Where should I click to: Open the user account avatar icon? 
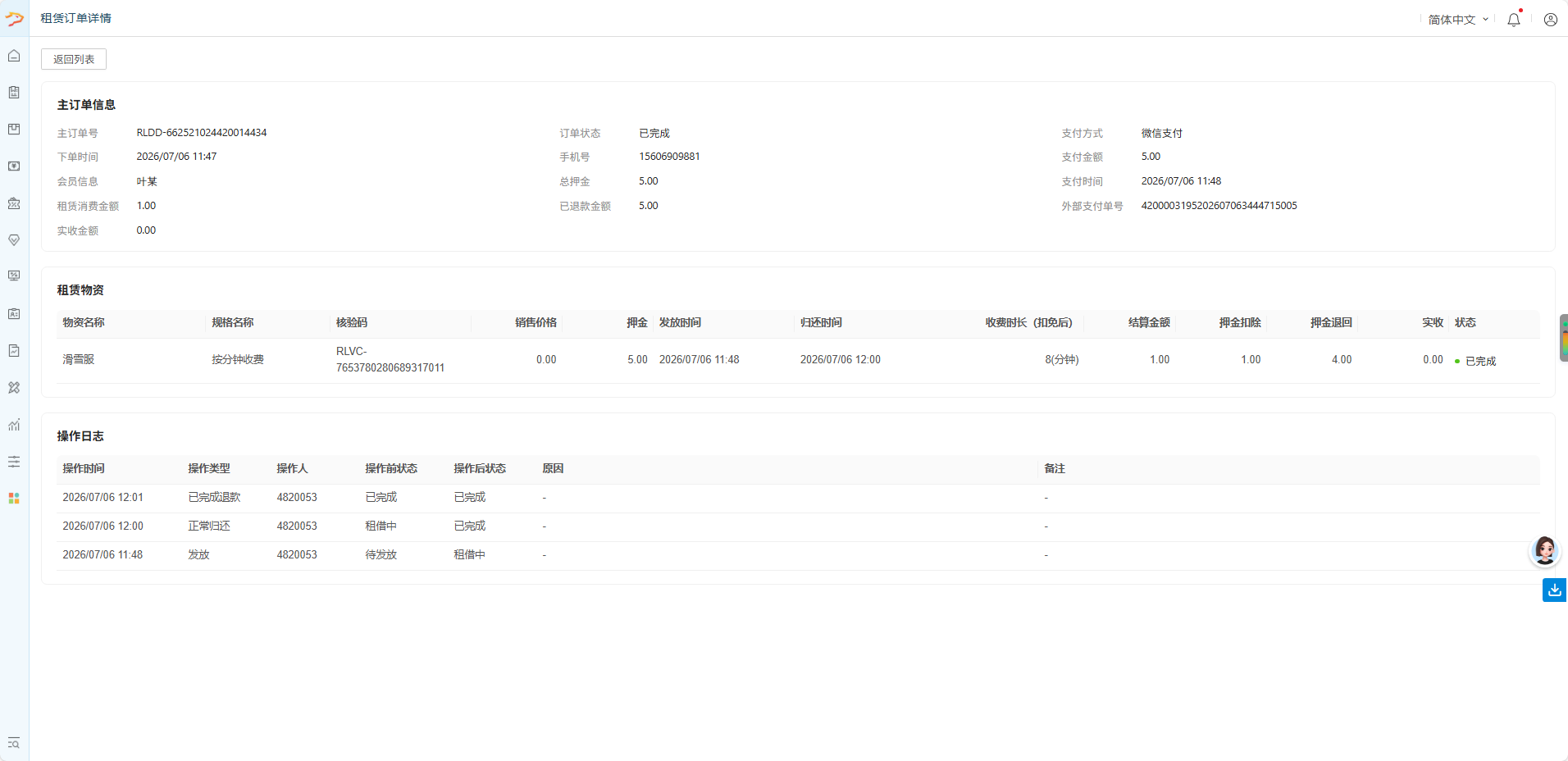coord(1550,20)
